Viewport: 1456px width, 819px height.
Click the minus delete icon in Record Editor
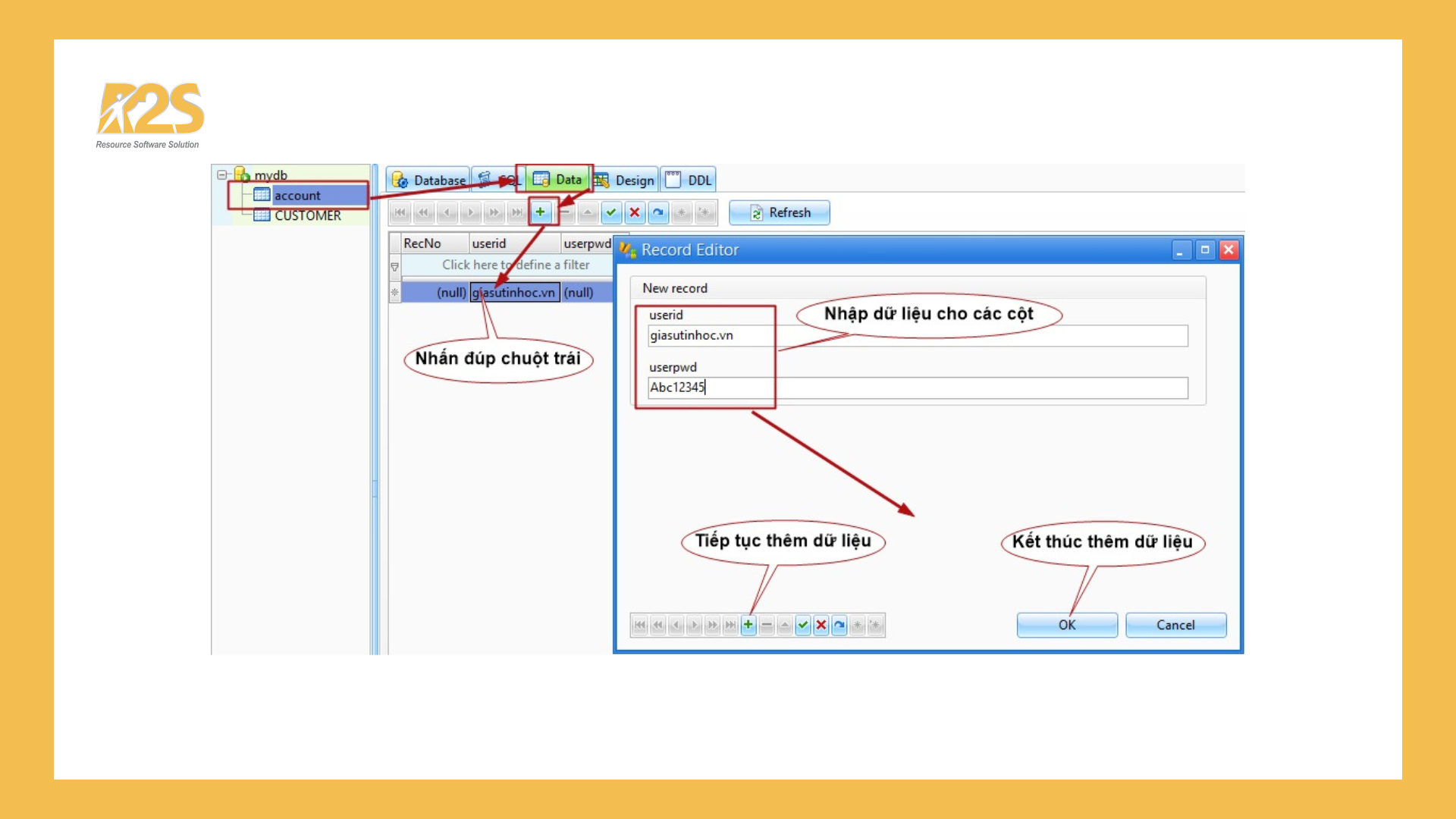coord(766,625)
